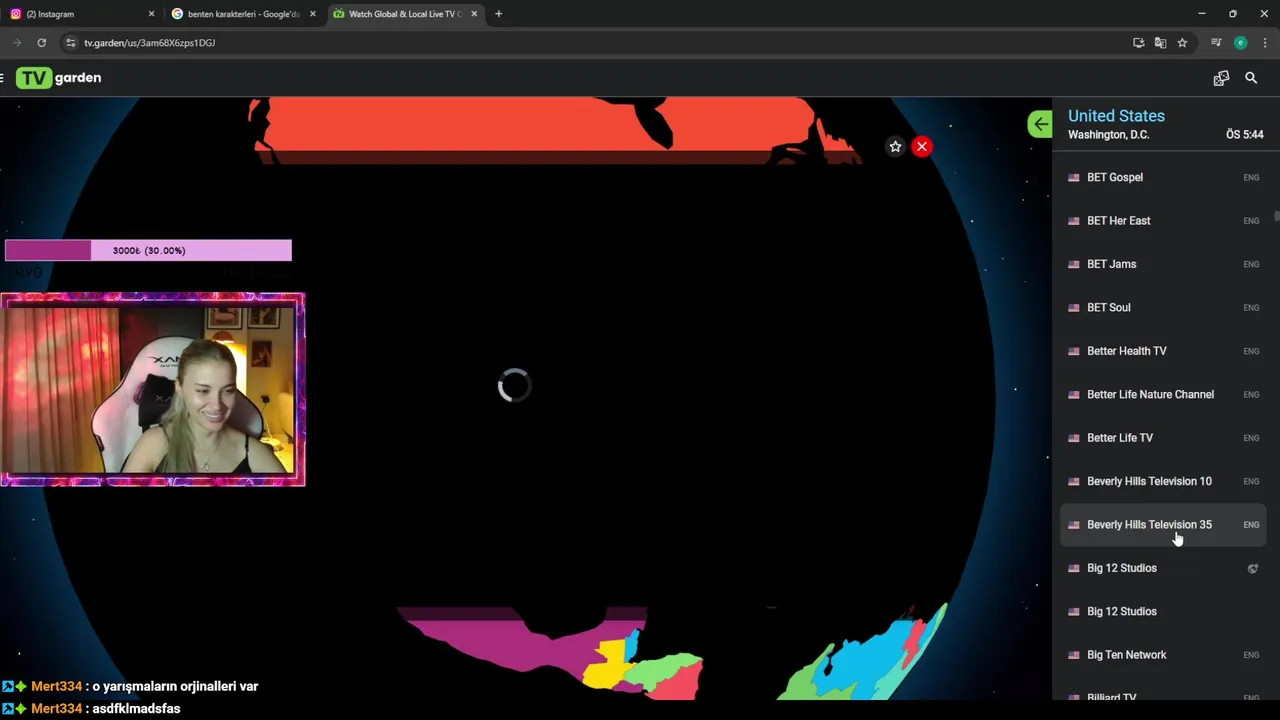This screenshot has width=1280, height=720.
Task: Go forward with the browser arrow
Action: 16,43
